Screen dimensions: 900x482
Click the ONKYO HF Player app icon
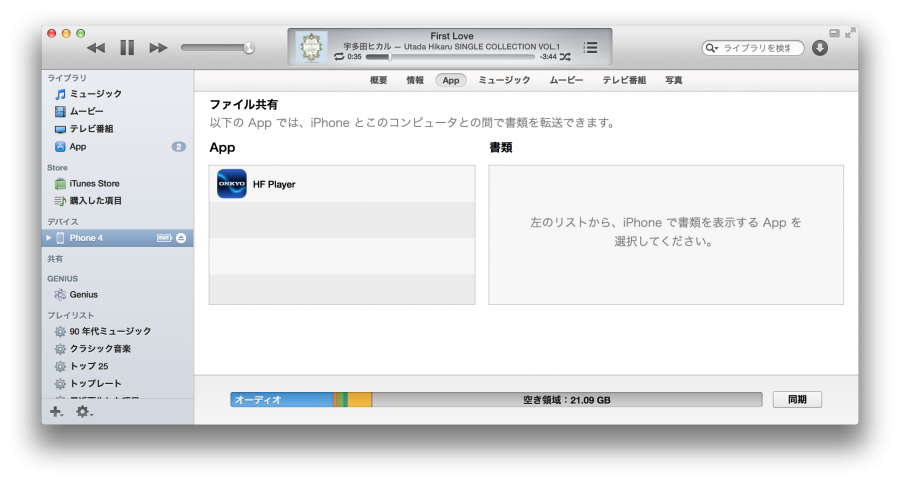(232, 184)
